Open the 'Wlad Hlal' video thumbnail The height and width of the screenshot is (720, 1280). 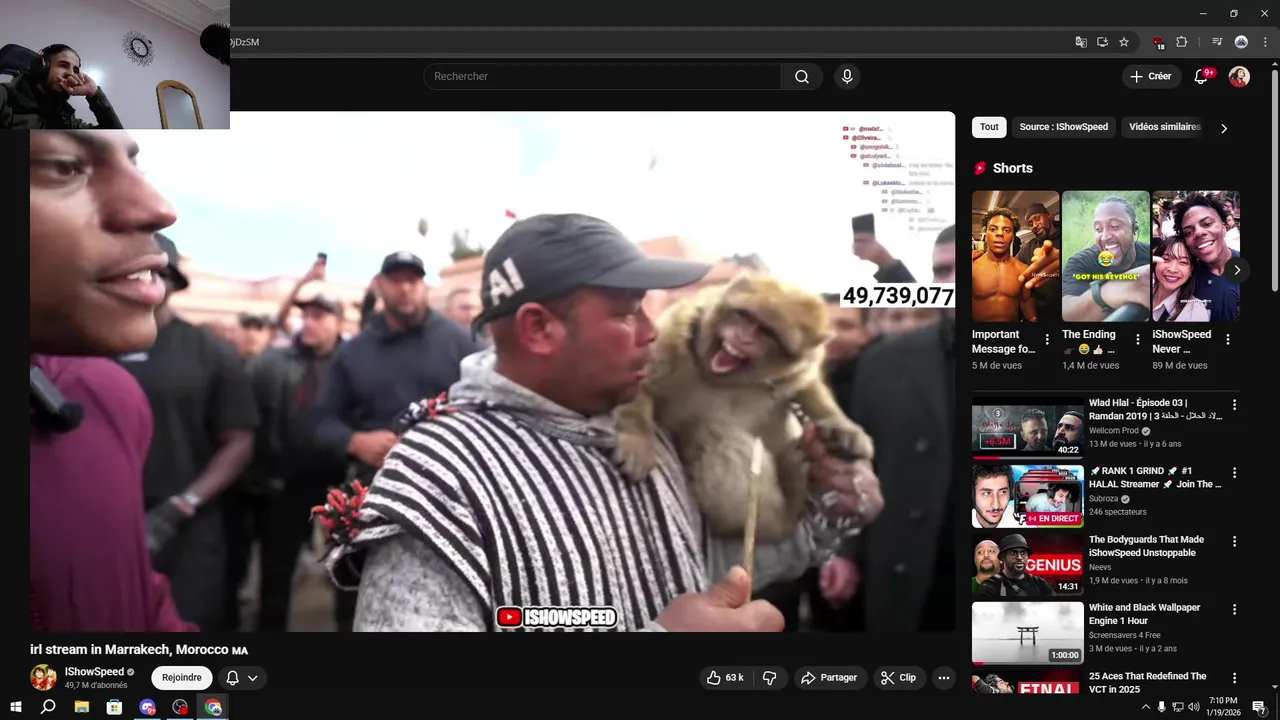1028,428
